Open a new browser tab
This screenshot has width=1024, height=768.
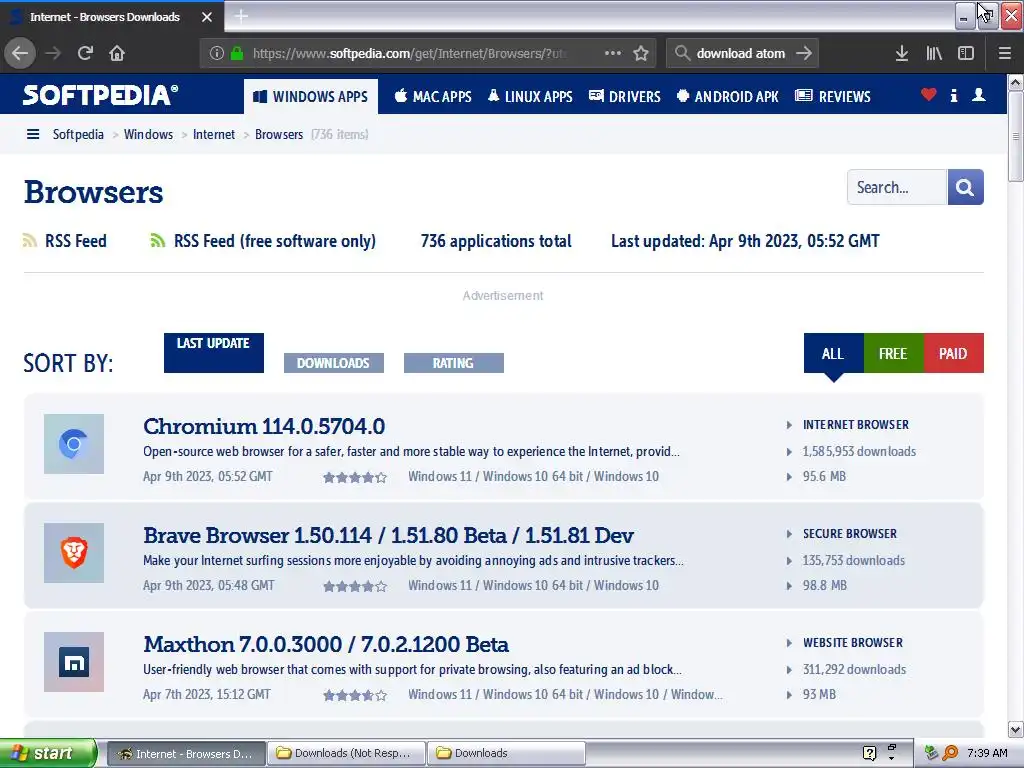[241, 16]
